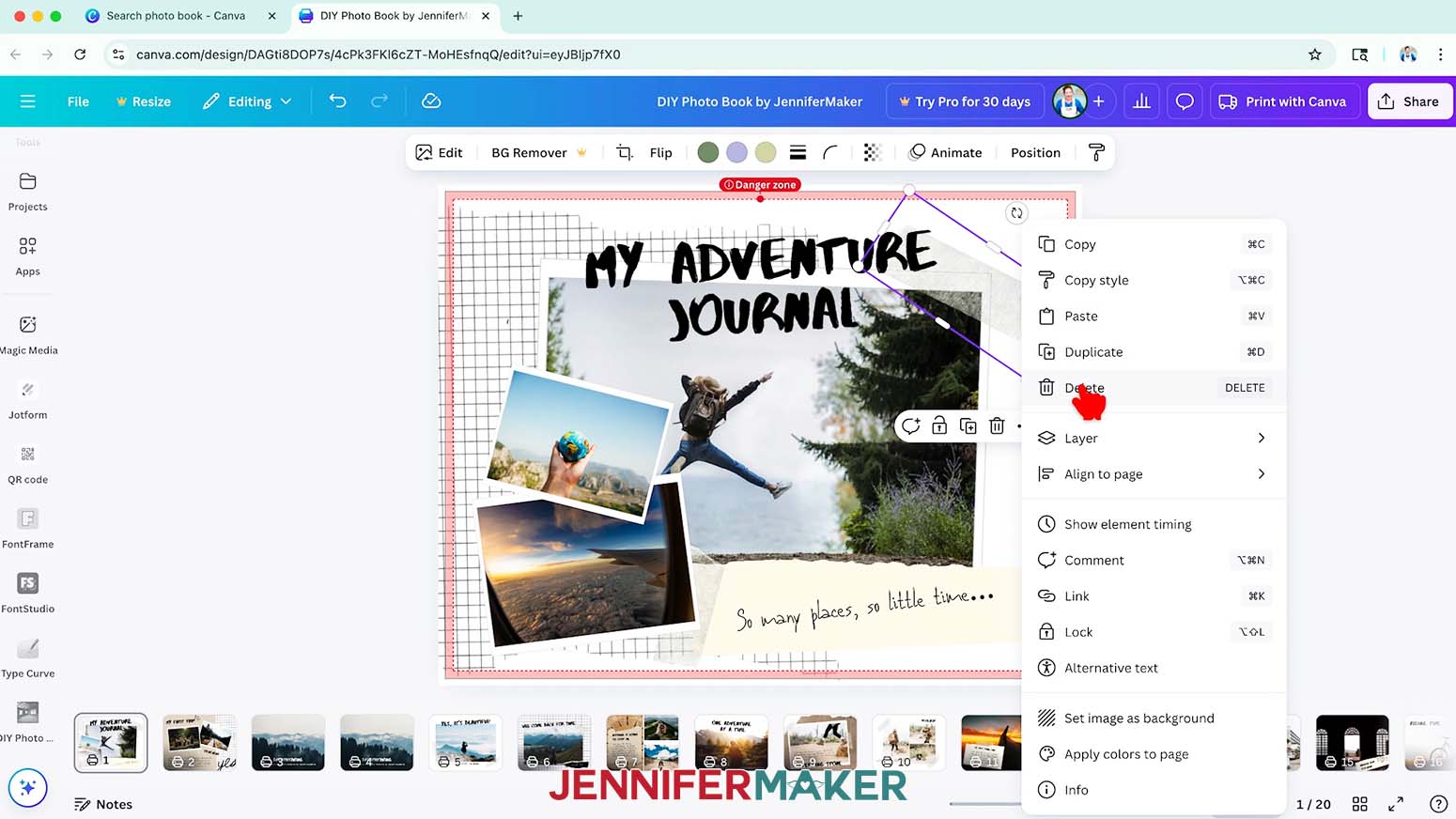Pick the green color swatch

[708, 152]
